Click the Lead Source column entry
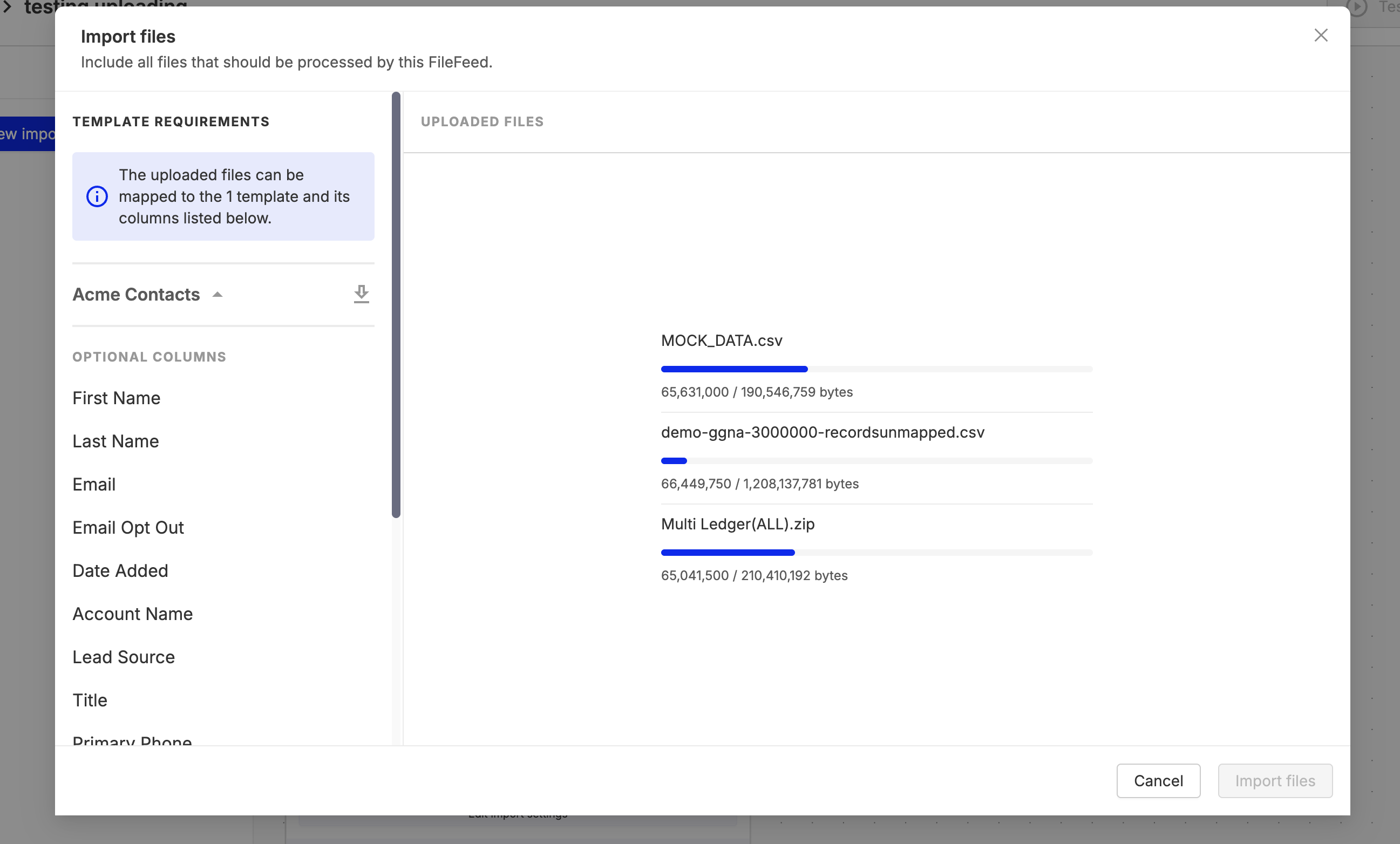Screen dimensions: 1400x844 [x=123, y=657]
